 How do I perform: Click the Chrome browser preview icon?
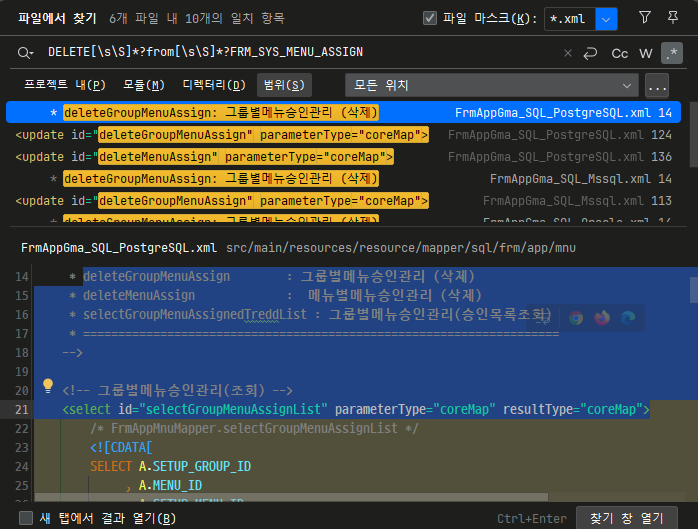575,317
